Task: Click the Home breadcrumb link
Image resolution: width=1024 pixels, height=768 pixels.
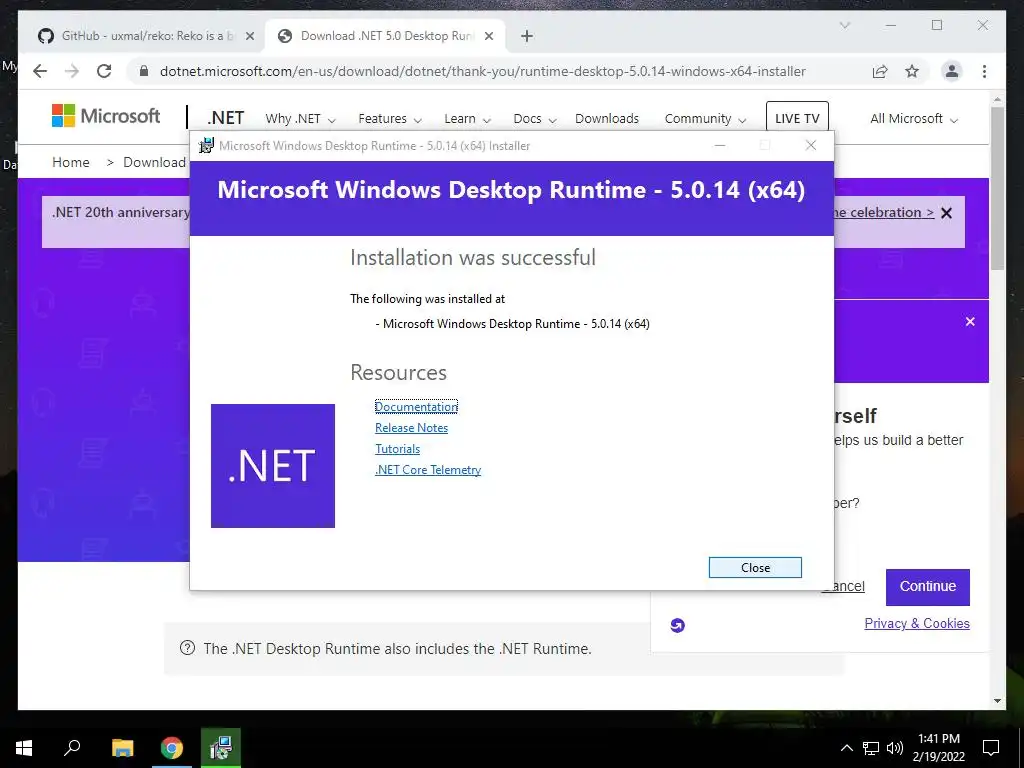Action: point(71,162)
